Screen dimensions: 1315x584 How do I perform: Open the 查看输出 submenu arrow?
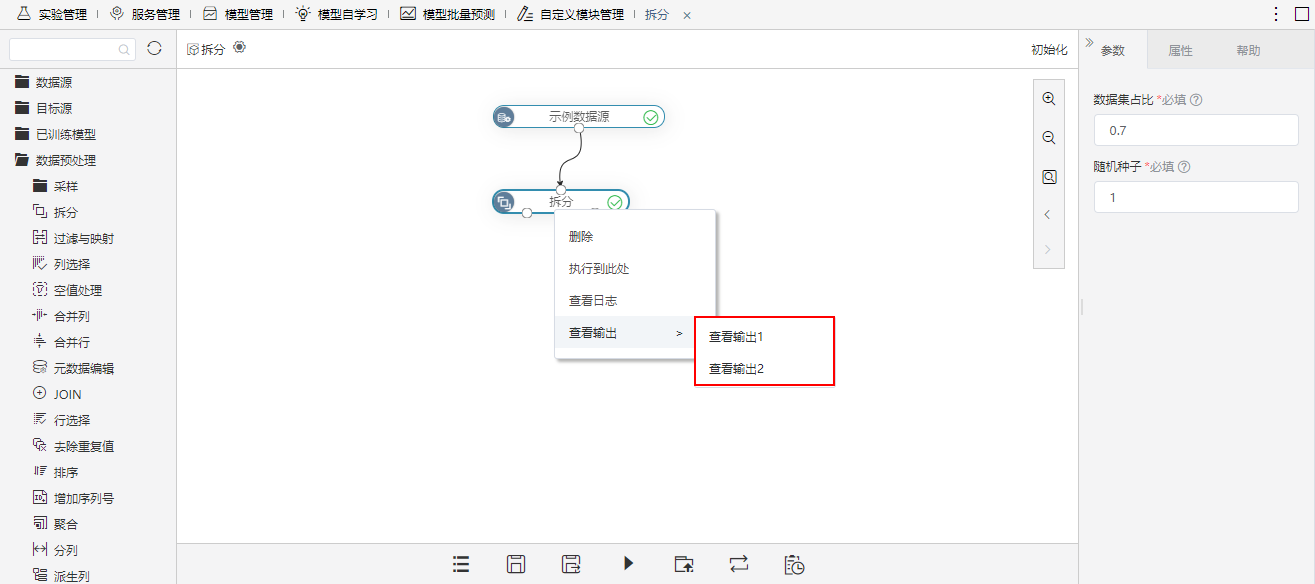679,333
